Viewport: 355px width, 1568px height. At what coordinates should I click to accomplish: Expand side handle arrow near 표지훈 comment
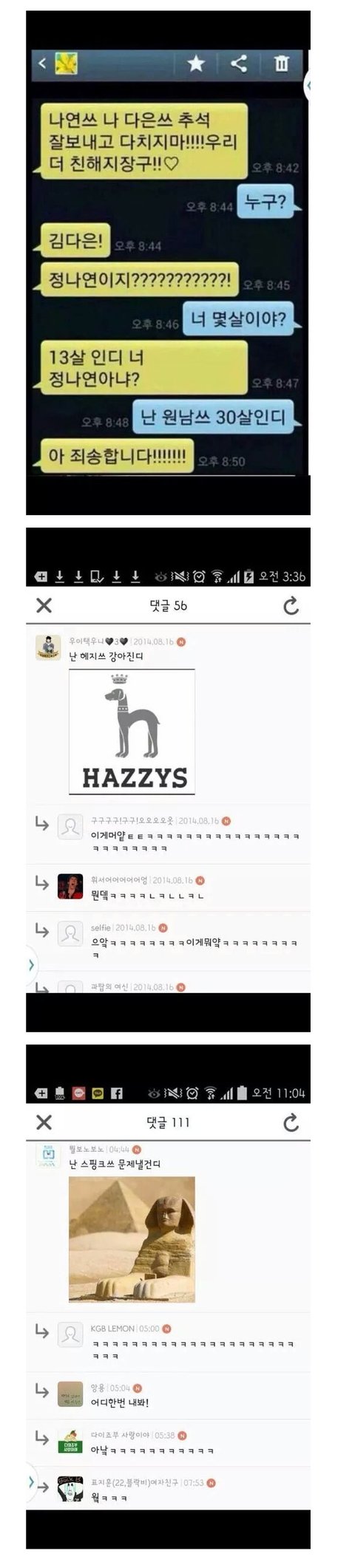pyautogui.click(x=30, y=1482)
